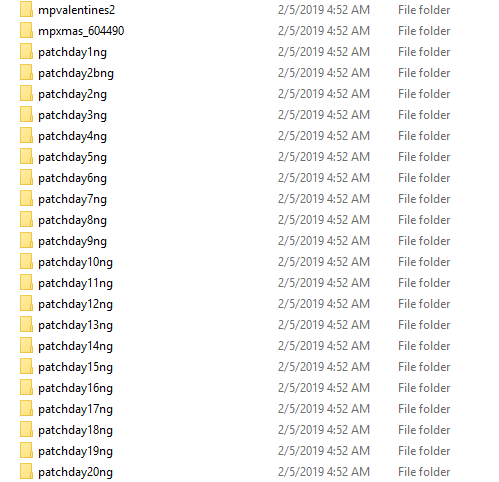
Task: Click the mpxmas_604490 folder icon
Action: [26, 30]
